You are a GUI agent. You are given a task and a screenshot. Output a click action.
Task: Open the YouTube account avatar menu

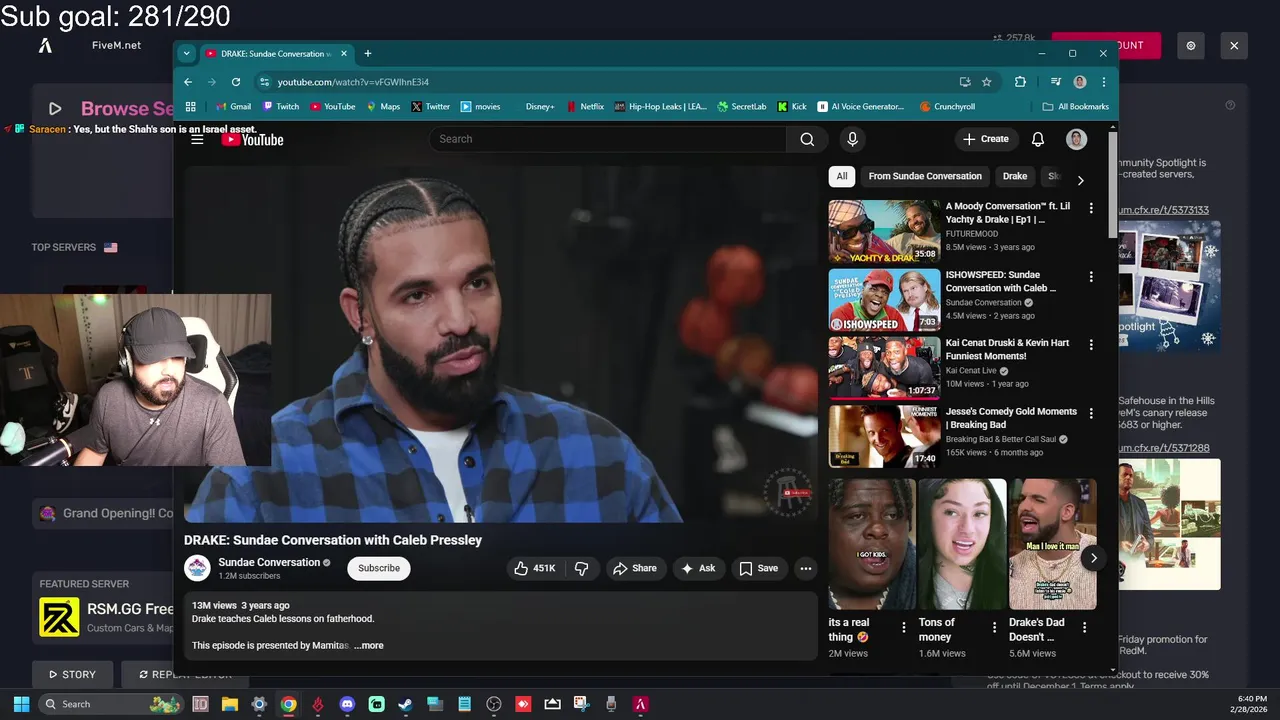point(1076,139)
